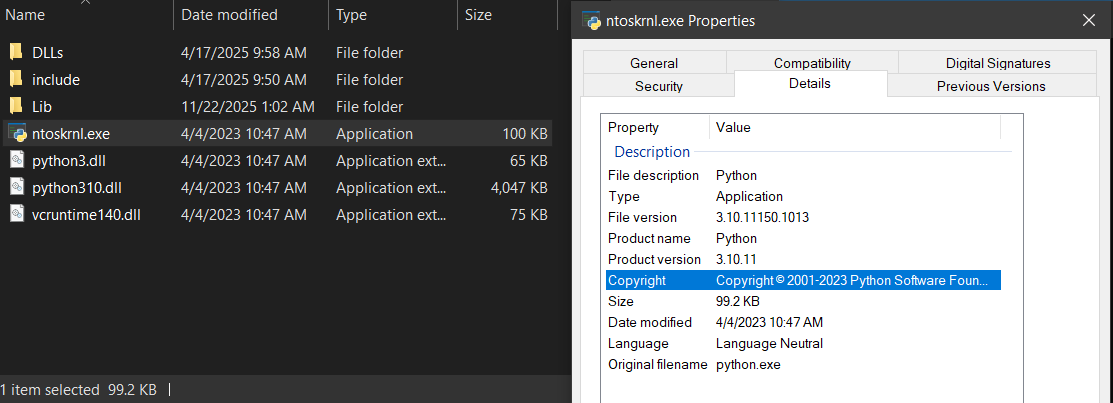
Task: Select the Size value 99.2 KB
Action: [x=738, y=302]
